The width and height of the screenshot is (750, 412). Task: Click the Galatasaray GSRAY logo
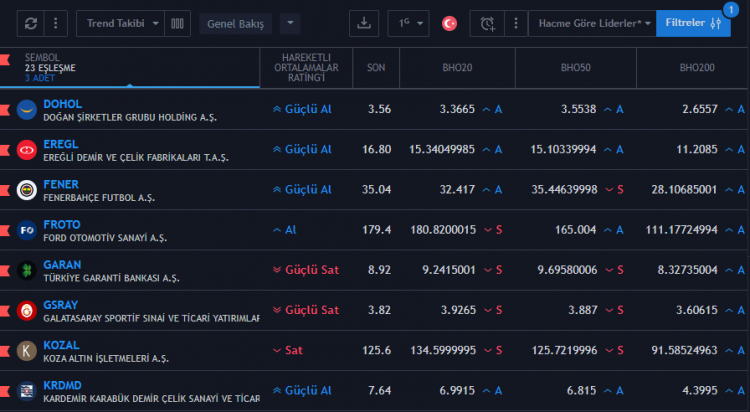27,311
